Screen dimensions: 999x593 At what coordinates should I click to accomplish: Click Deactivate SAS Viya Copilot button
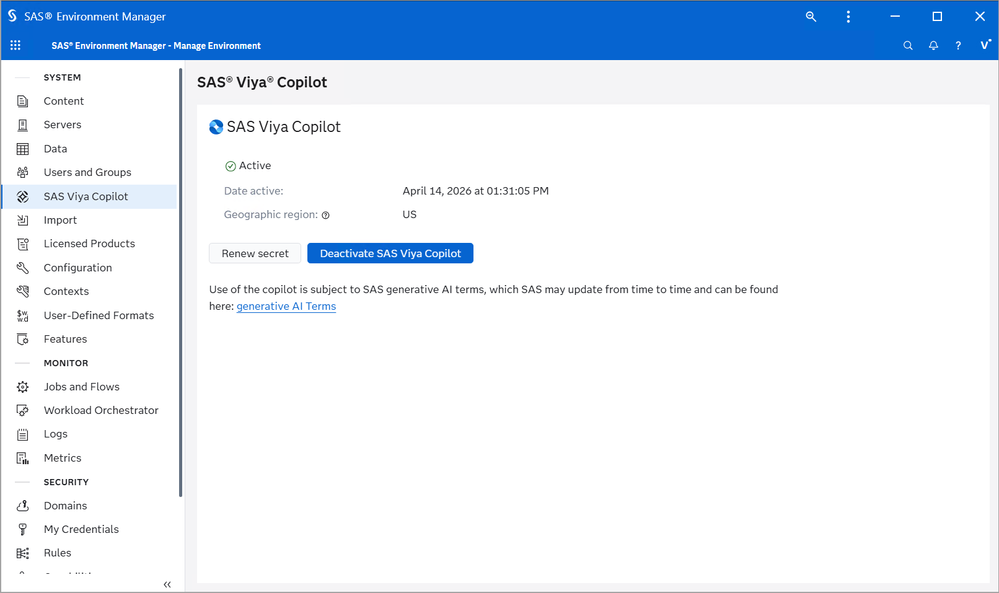pyautogui.click(x=390, y=254)
